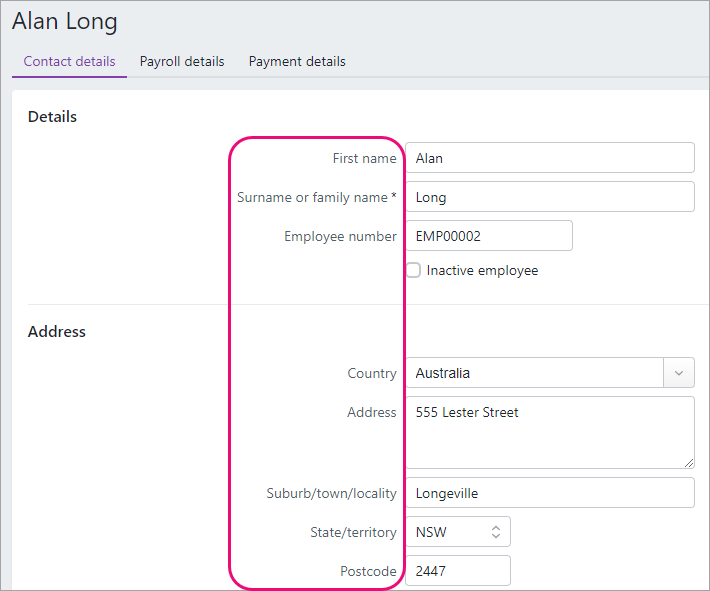Click the Employee number label

coord(340,236)
